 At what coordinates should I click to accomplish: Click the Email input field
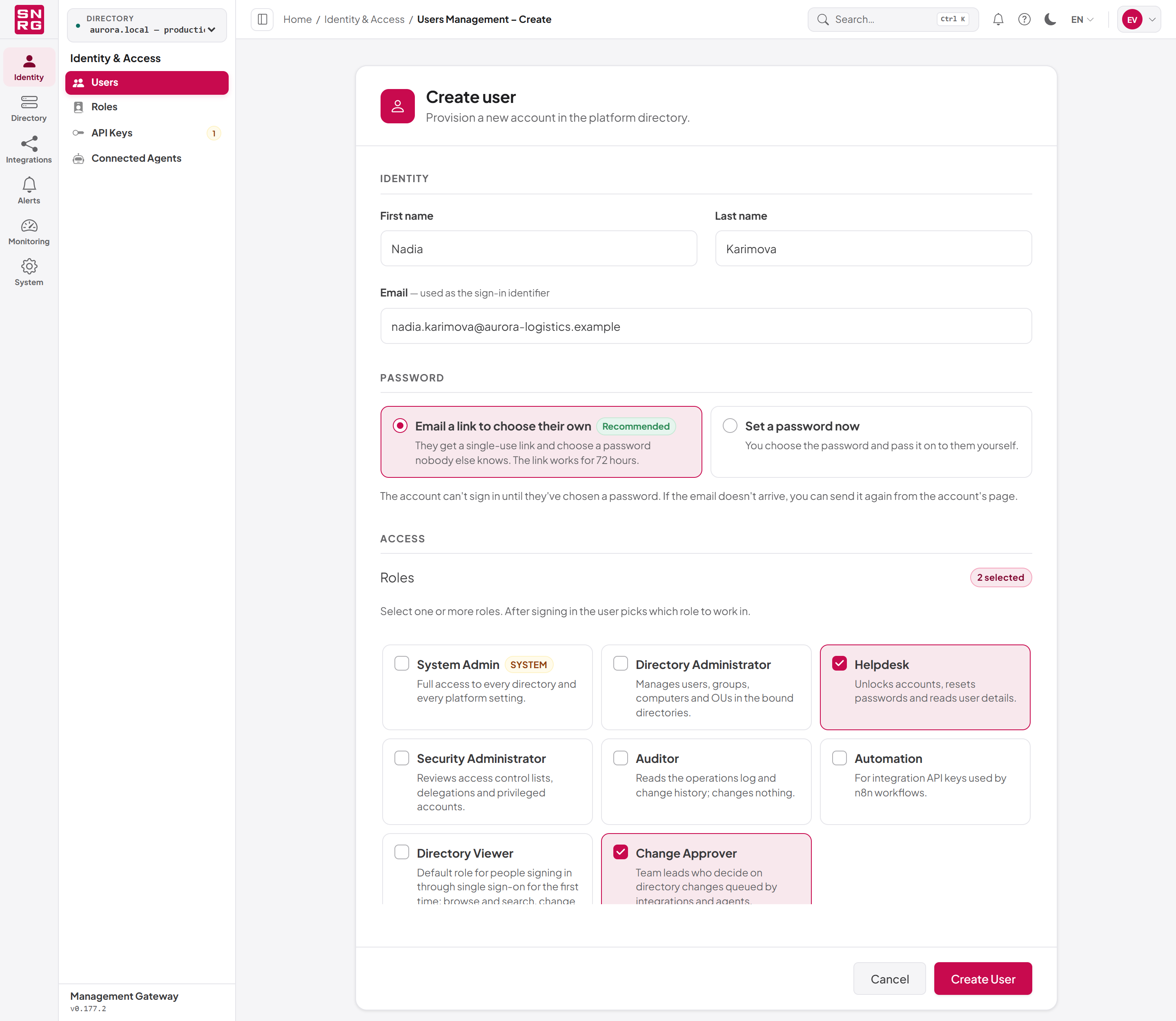tap(706, 326)
